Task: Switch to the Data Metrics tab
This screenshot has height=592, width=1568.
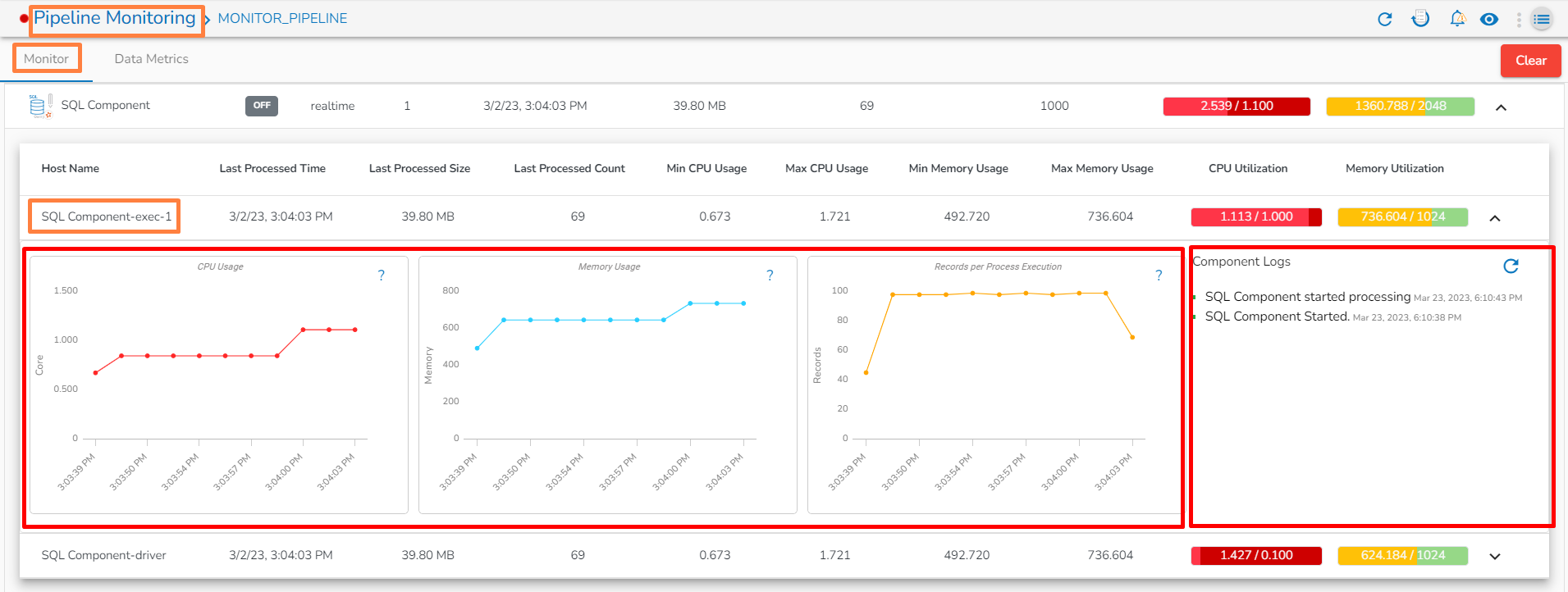Action: [x=151, y=59]
